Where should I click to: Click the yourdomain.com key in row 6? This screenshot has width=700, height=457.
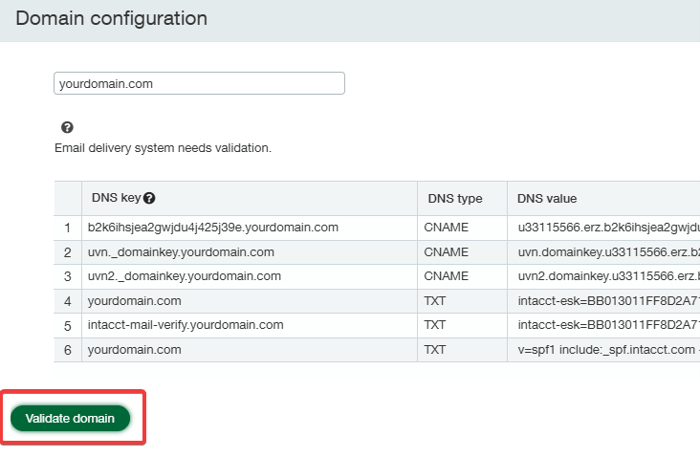click(136, 350)
